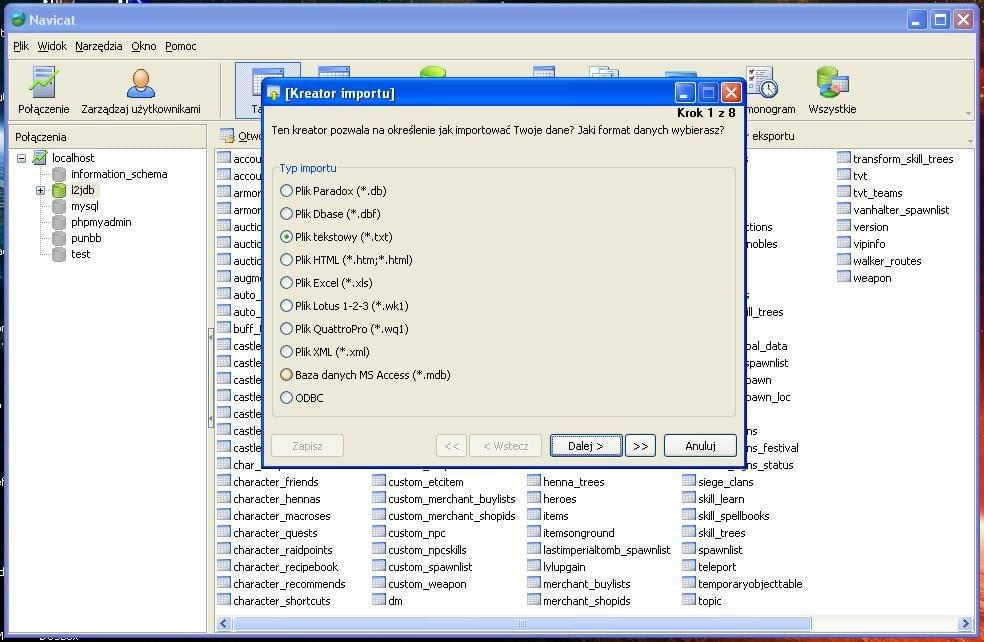The height and width of the screenshot is (642, 984).
Task: Click the Dalej > button
Action: click(586, 446)
